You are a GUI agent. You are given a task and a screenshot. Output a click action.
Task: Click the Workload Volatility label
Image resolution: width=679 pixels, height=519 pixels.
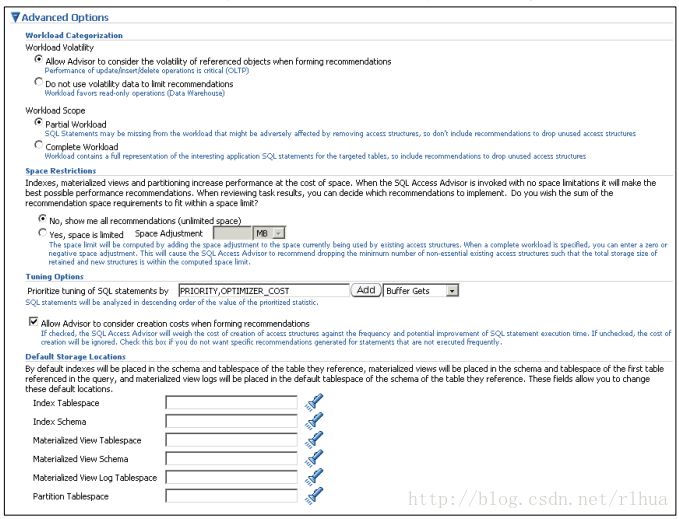[x=59, y=48]
